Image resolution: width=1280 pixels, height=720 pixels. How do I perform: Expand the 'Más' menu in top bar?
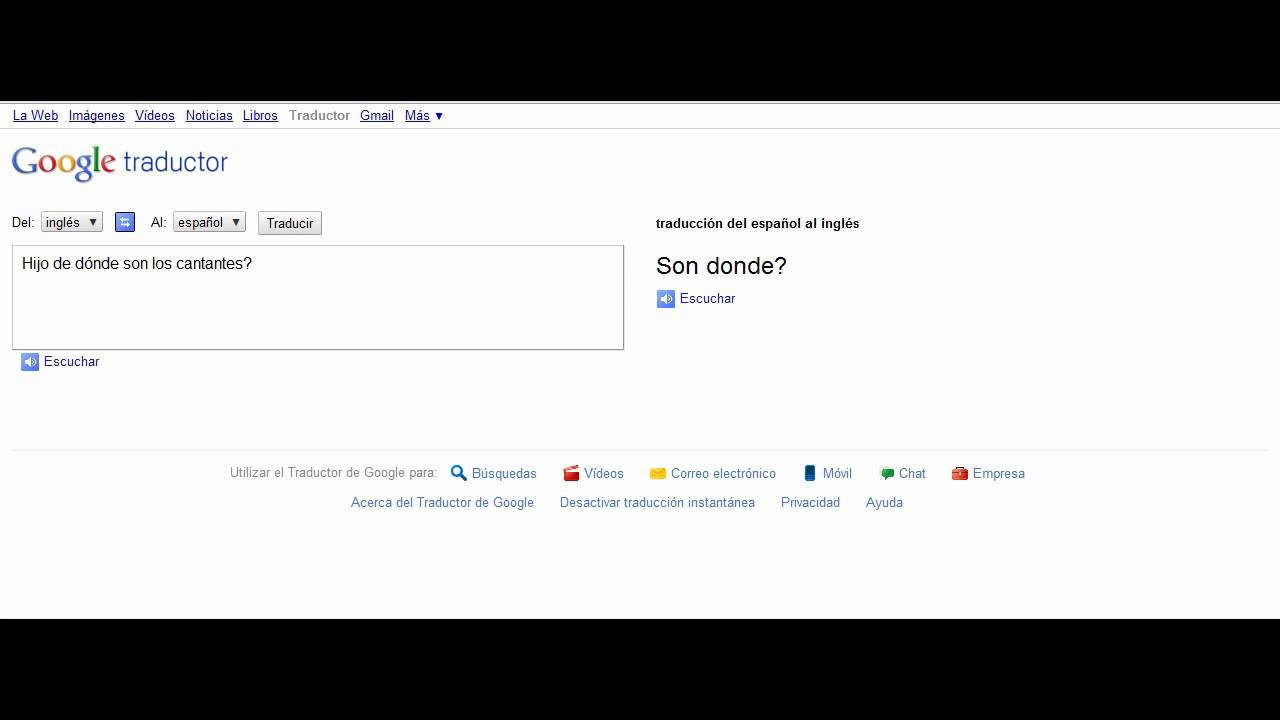click(424, 116)
